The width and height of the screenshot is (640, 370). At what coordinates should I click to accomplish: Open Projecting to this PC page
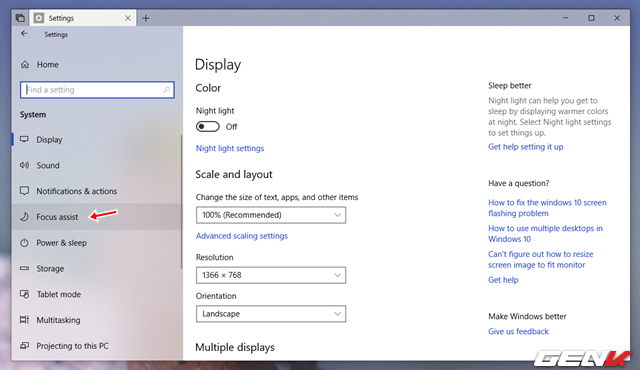coord(97,346)
